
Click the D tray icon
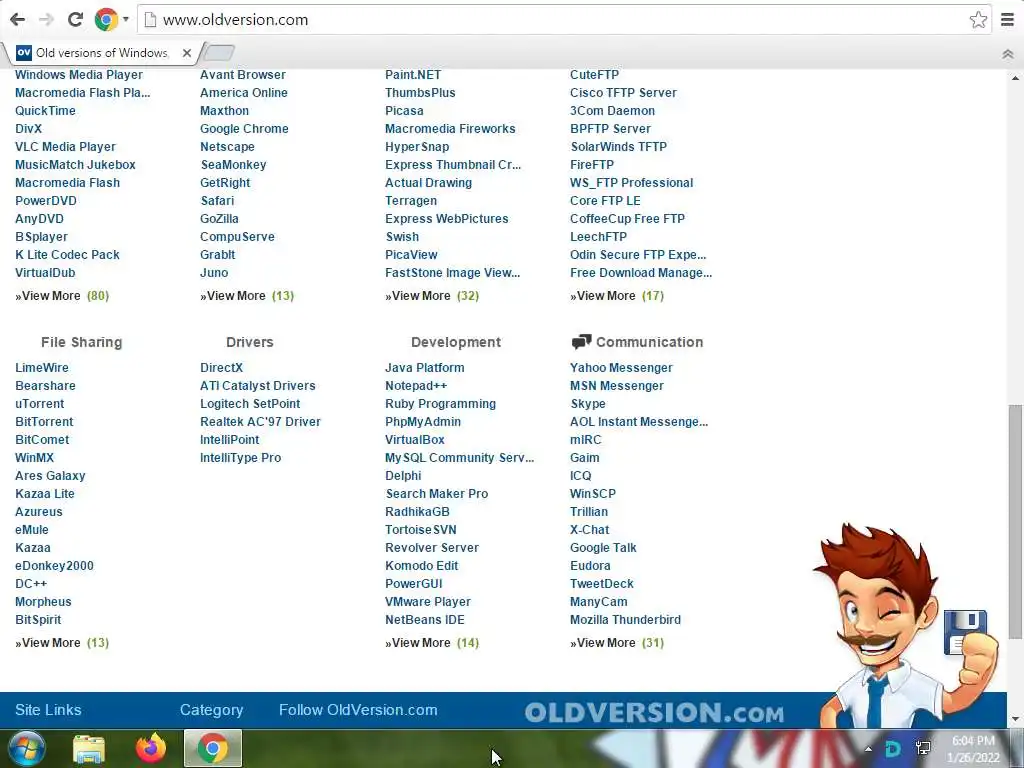(x=893, y=749)
